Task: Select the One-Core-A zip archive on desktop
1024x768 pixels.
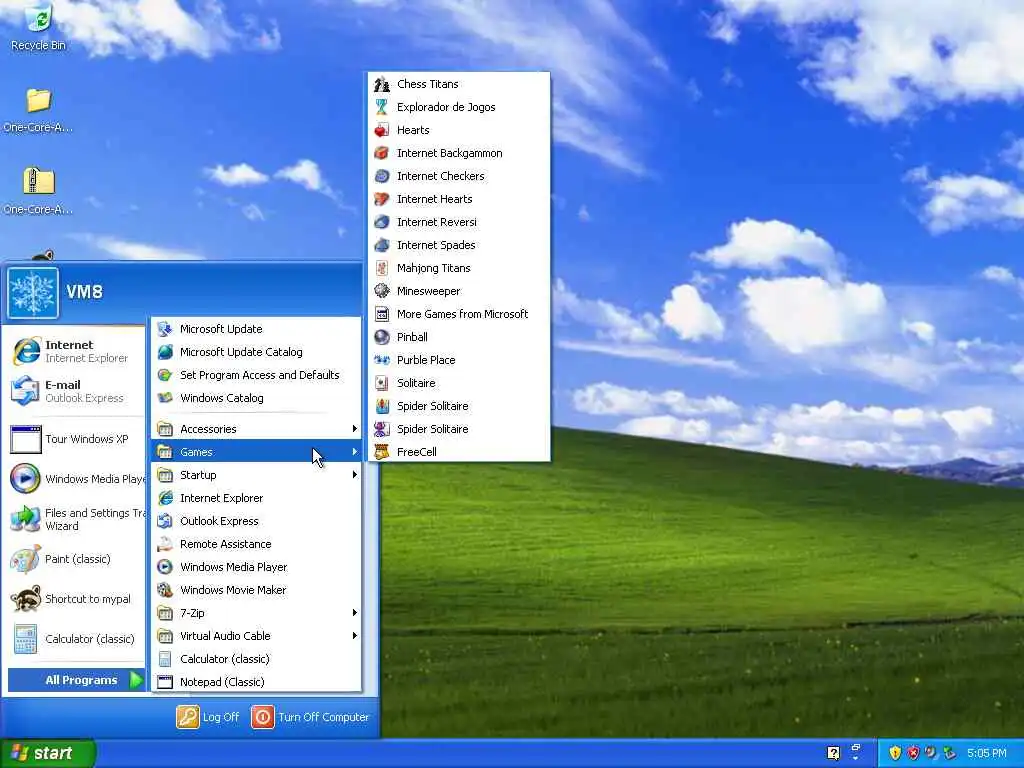Action: (39, 191)
